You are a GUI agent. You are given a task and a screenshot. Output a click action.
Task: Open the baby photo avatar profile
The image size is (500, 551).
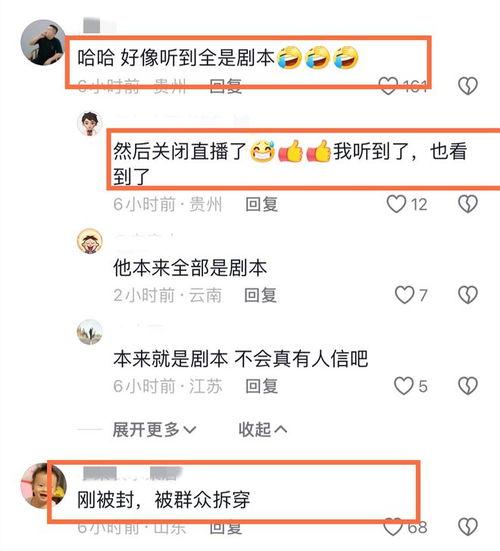(44, 486)
